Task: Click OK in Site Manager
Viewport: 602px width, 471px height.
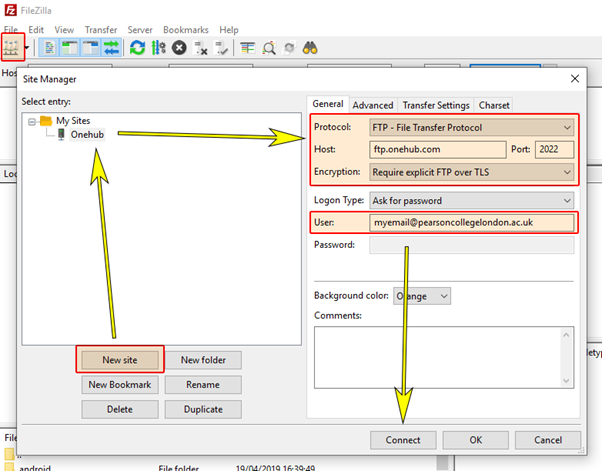Action: (x=476, y=440)
